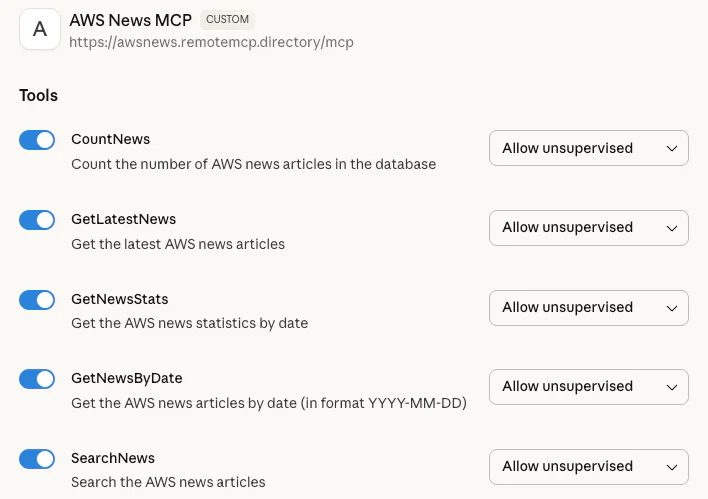
Task: Click the YYYY-MM-DD format description text
Action: pyautogui.click(x=269, y=403)
